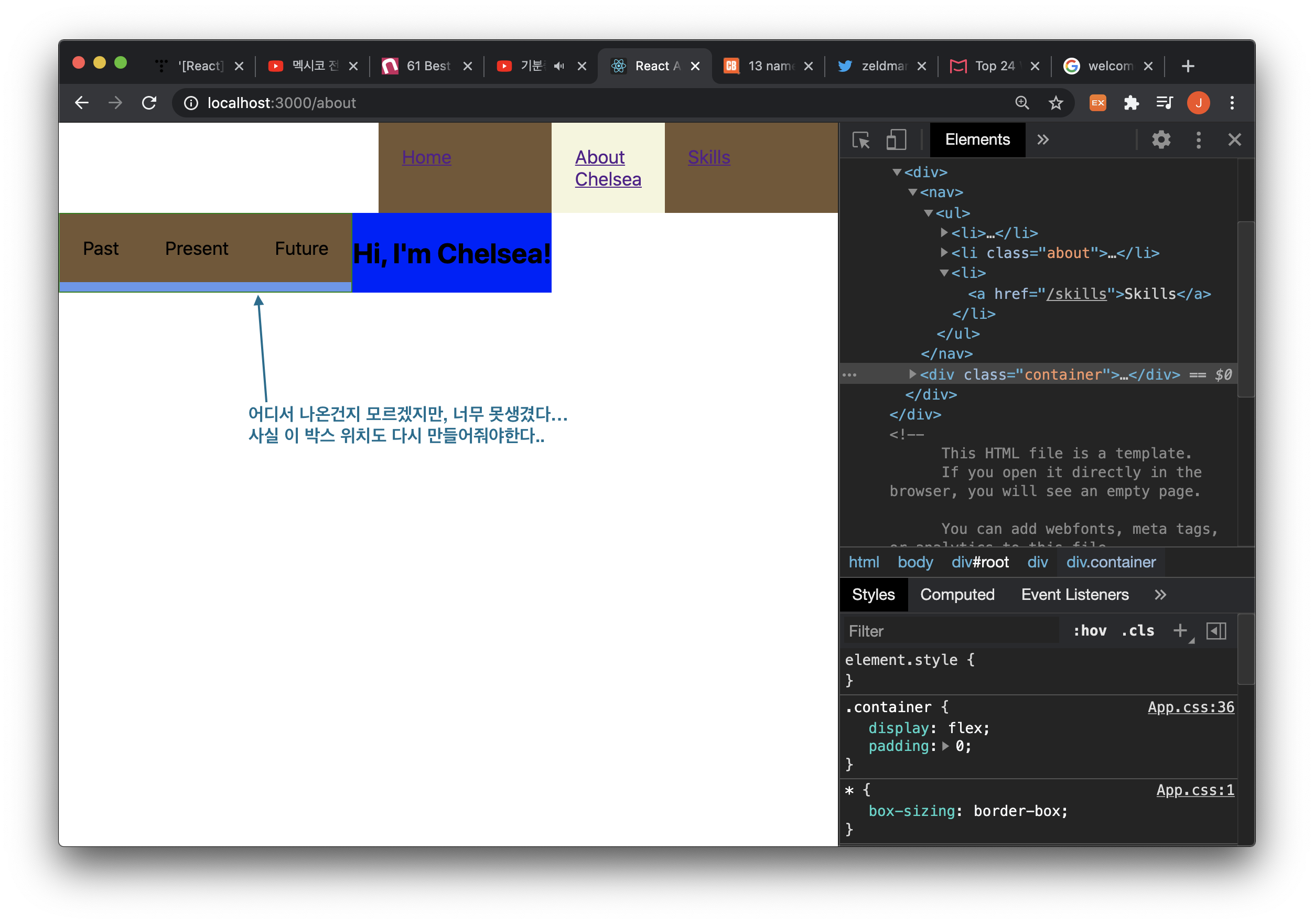The width and height of the screenshot is (1314, 924).
Task: Expand the li class about node
Action: pyautogui.click(x=944, y=252)
